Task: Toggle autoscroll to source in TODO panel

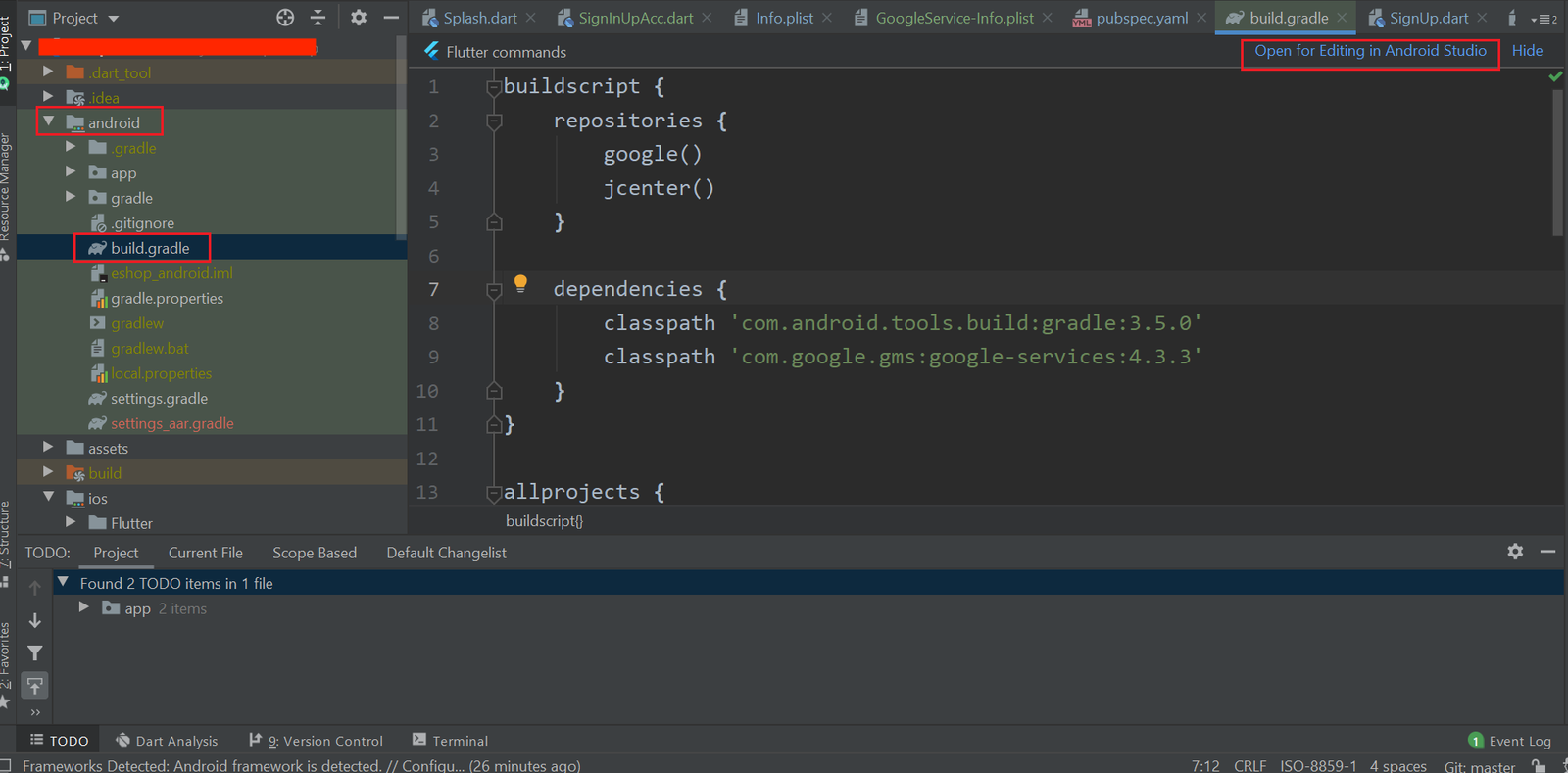Action: tap(35, 685)
